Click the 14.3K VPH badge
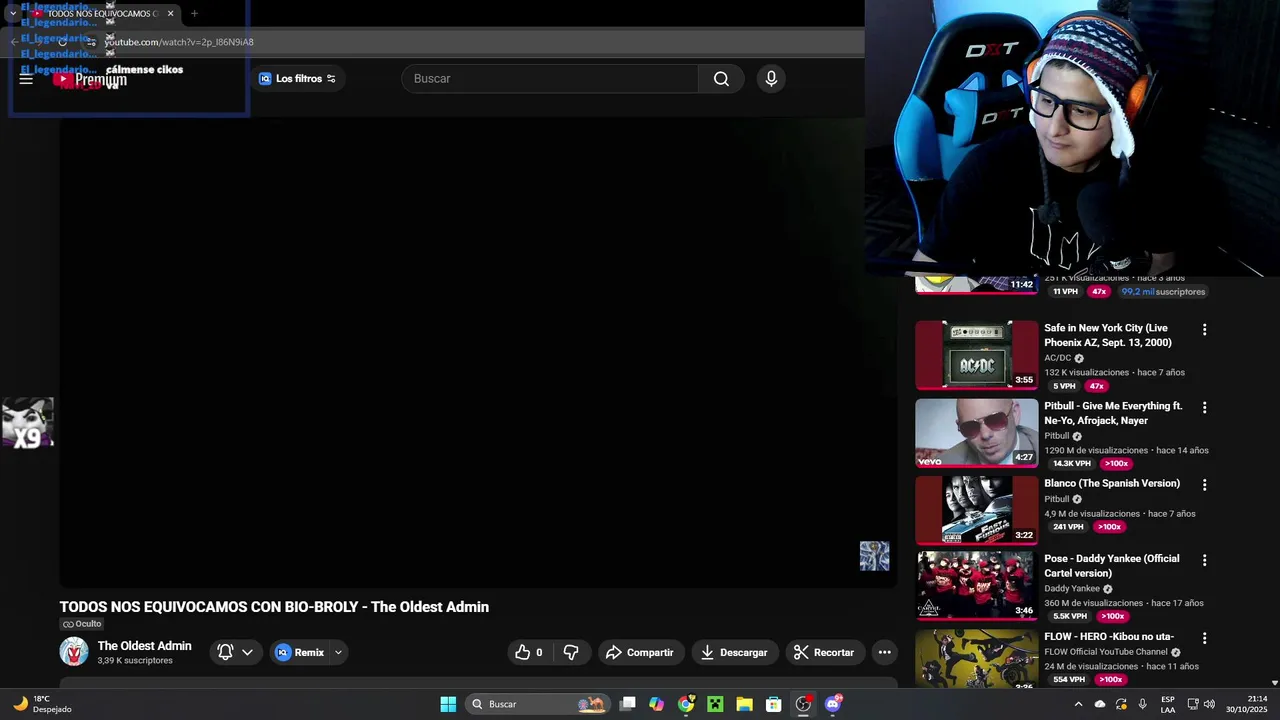The width and height of the screenshot is (1280, 720). [x=1071, y=464]
